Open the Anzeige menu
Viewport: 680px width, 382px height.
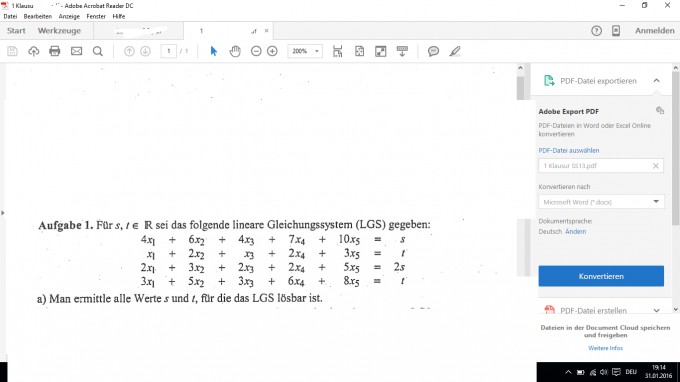click(69, 16)
